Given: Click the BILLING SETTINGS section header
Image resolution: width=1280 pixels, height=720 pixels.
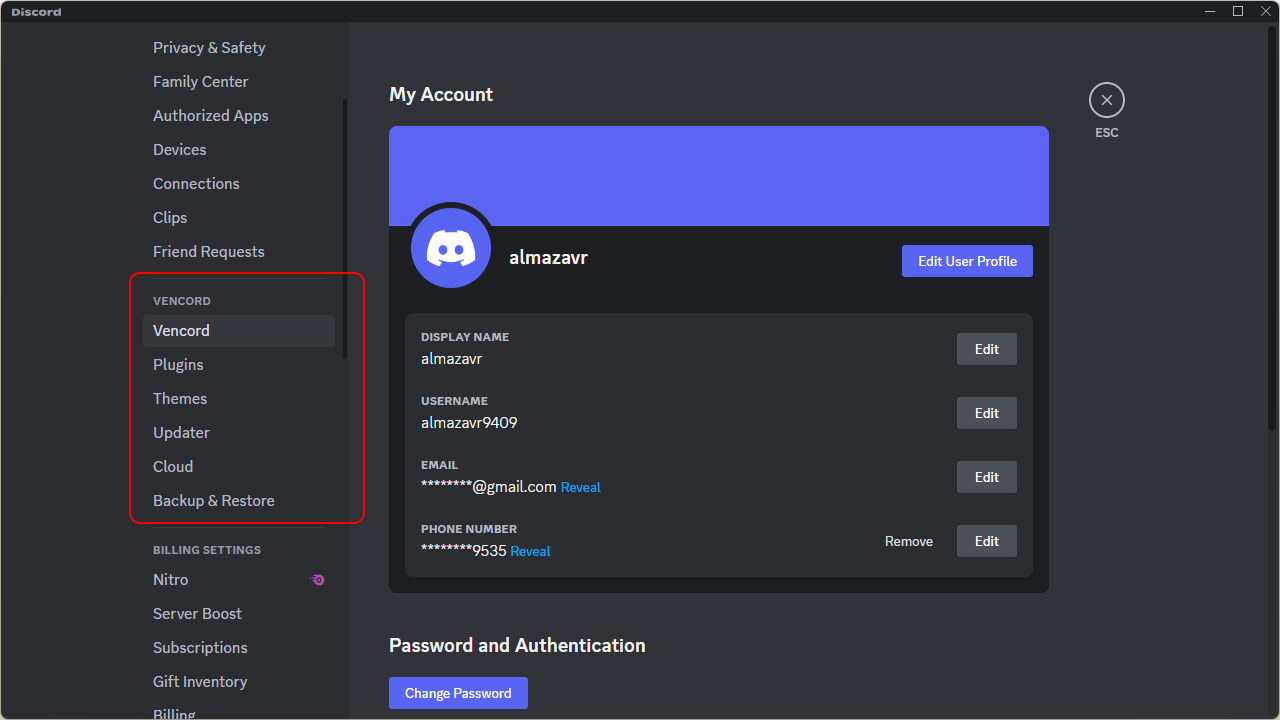Looking at the screenshot, I should tap(207, 551).
